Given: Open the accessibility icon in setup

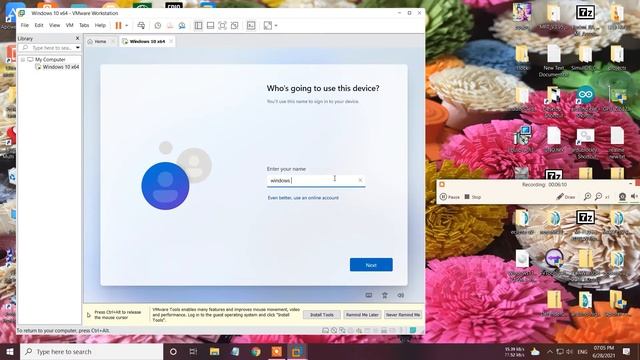Looking at the screenshot, I should [x=384, y=295].
